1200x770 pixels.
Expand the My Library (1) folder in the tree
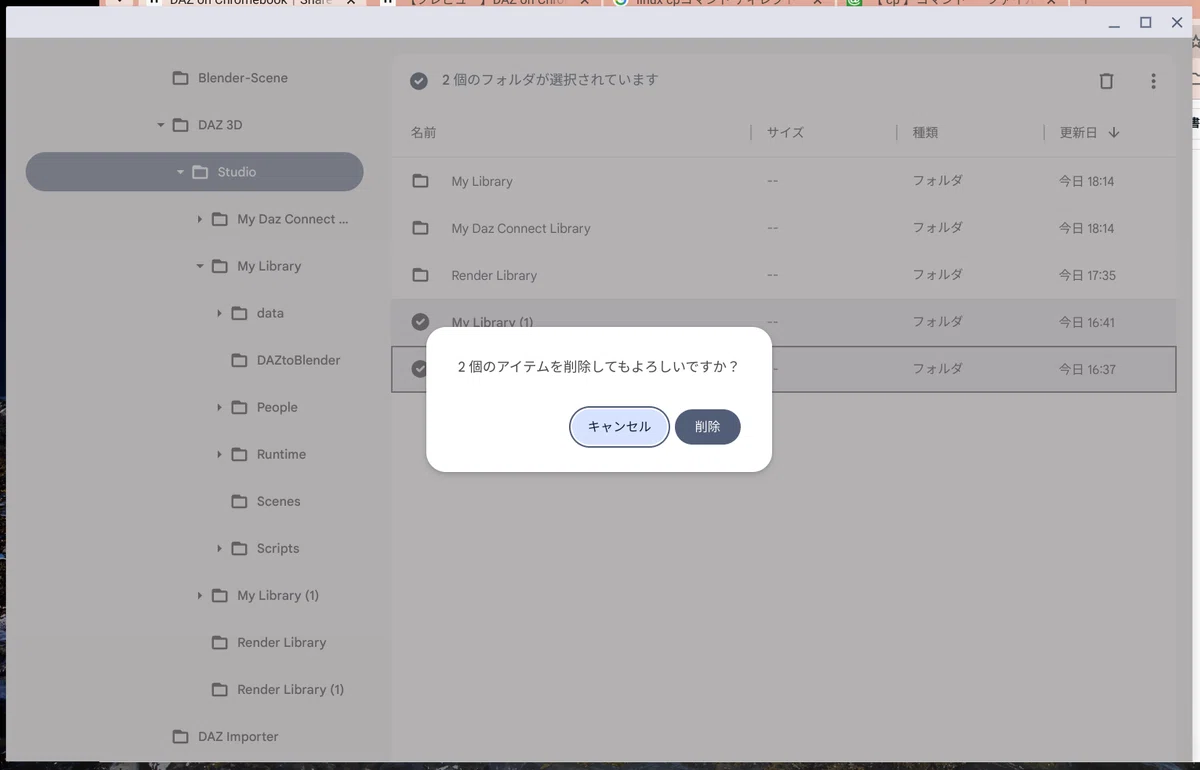[x=200, y=595]
